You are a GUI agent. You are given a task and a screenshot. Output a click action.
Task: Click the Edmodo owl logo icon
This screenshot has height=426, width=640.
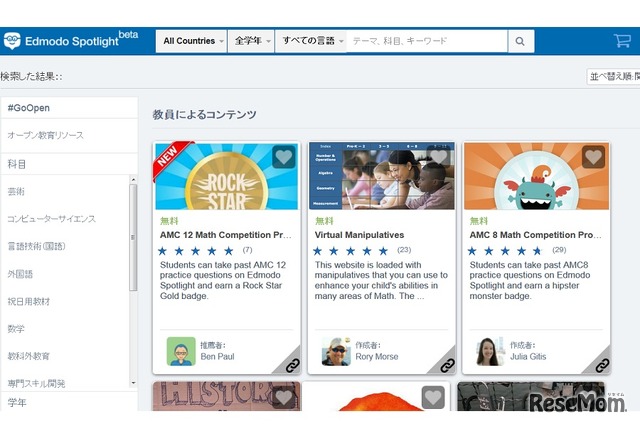tap(12, 41)
